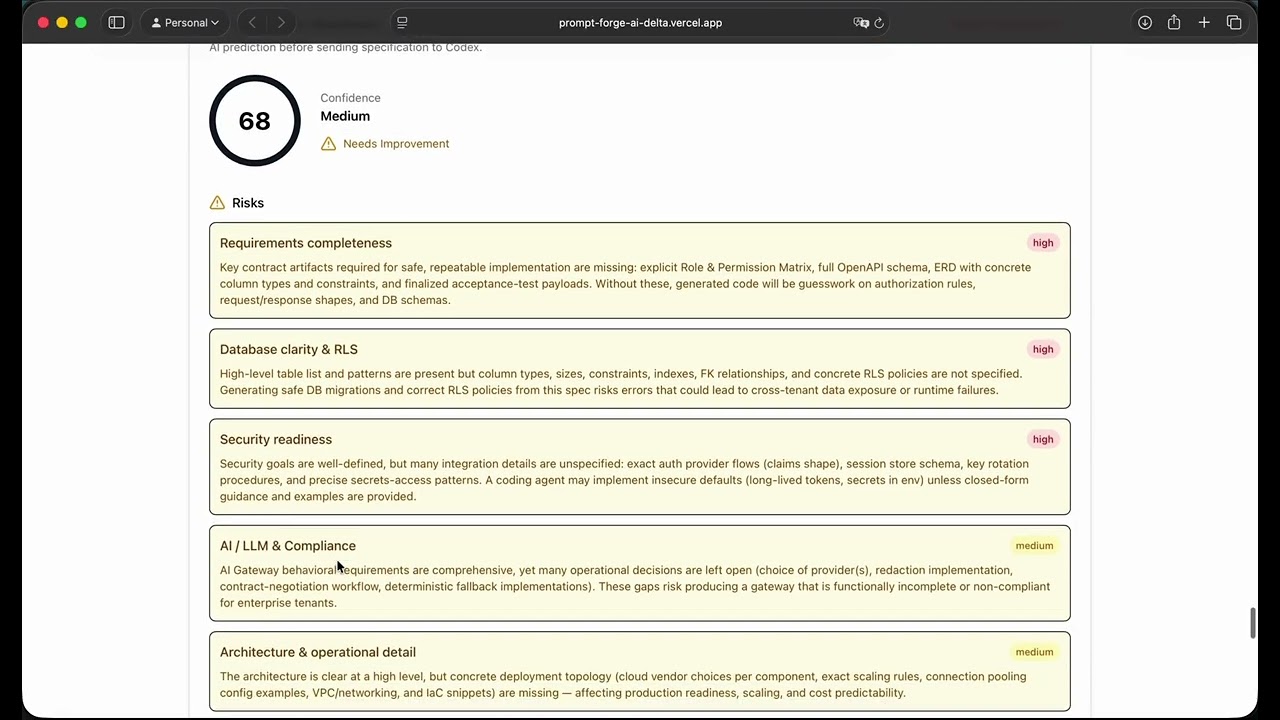
Task: Open the page reader menu icon
Action: 402,22
